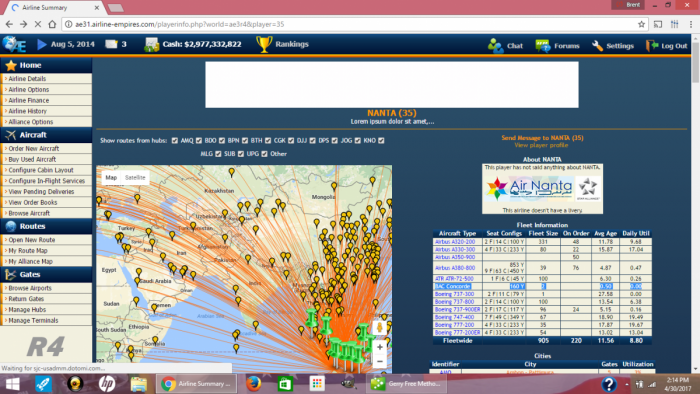This screenshot has height=394, width=700.
Task: Click the Street View pegman on map
Action: click(x=379, y=328)
